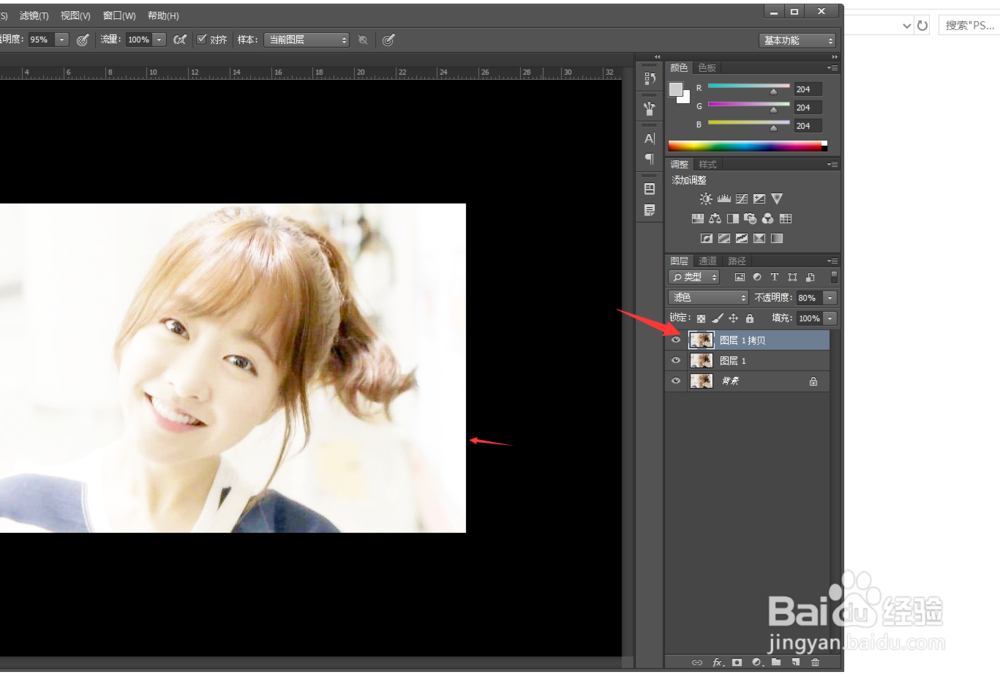Add a Vibrance adjustment
This screenshot has height=677, width=1000.
coord(777,199)
